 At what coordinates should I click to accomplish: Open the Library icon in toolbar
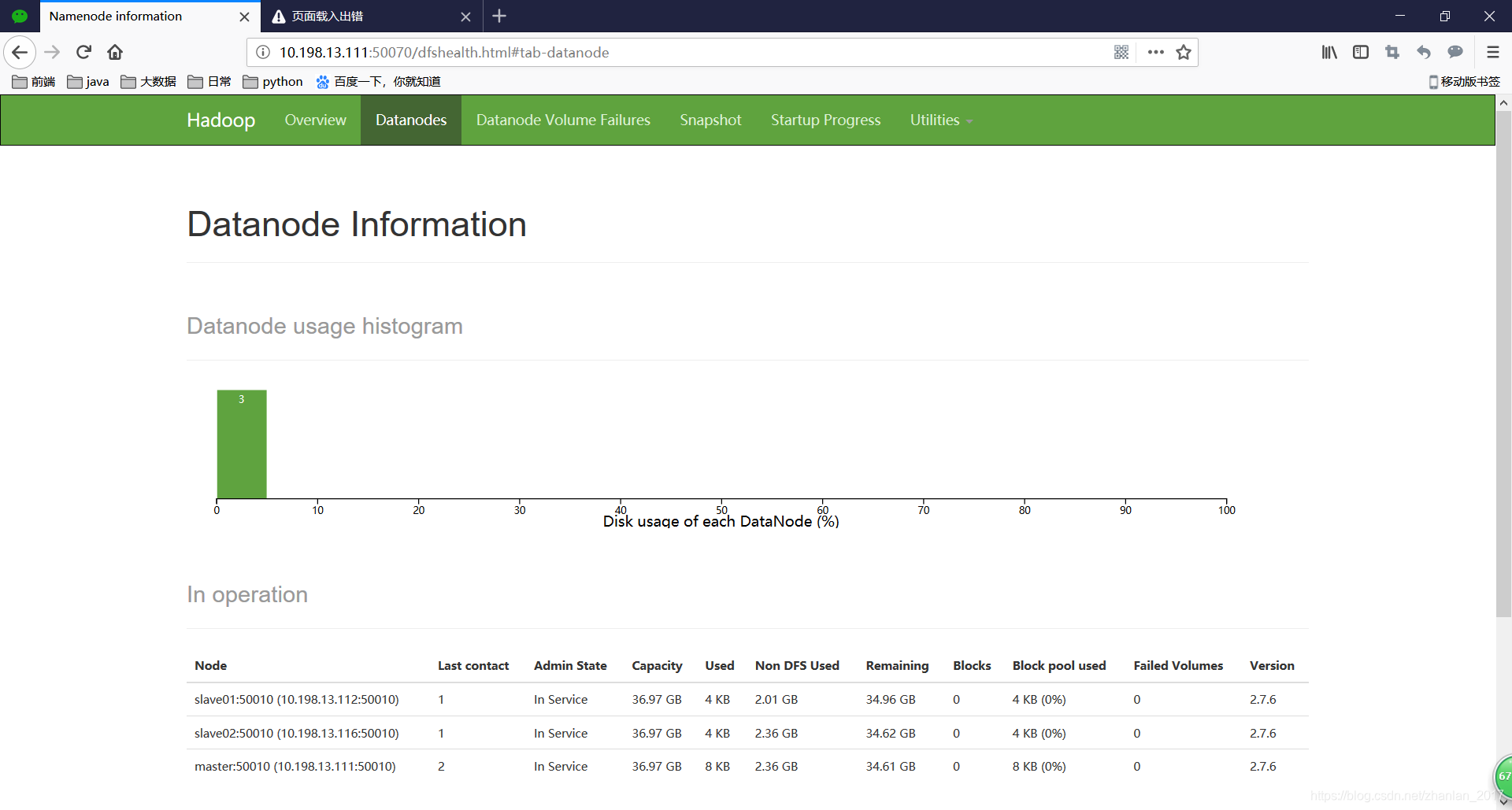(1329, 53)
